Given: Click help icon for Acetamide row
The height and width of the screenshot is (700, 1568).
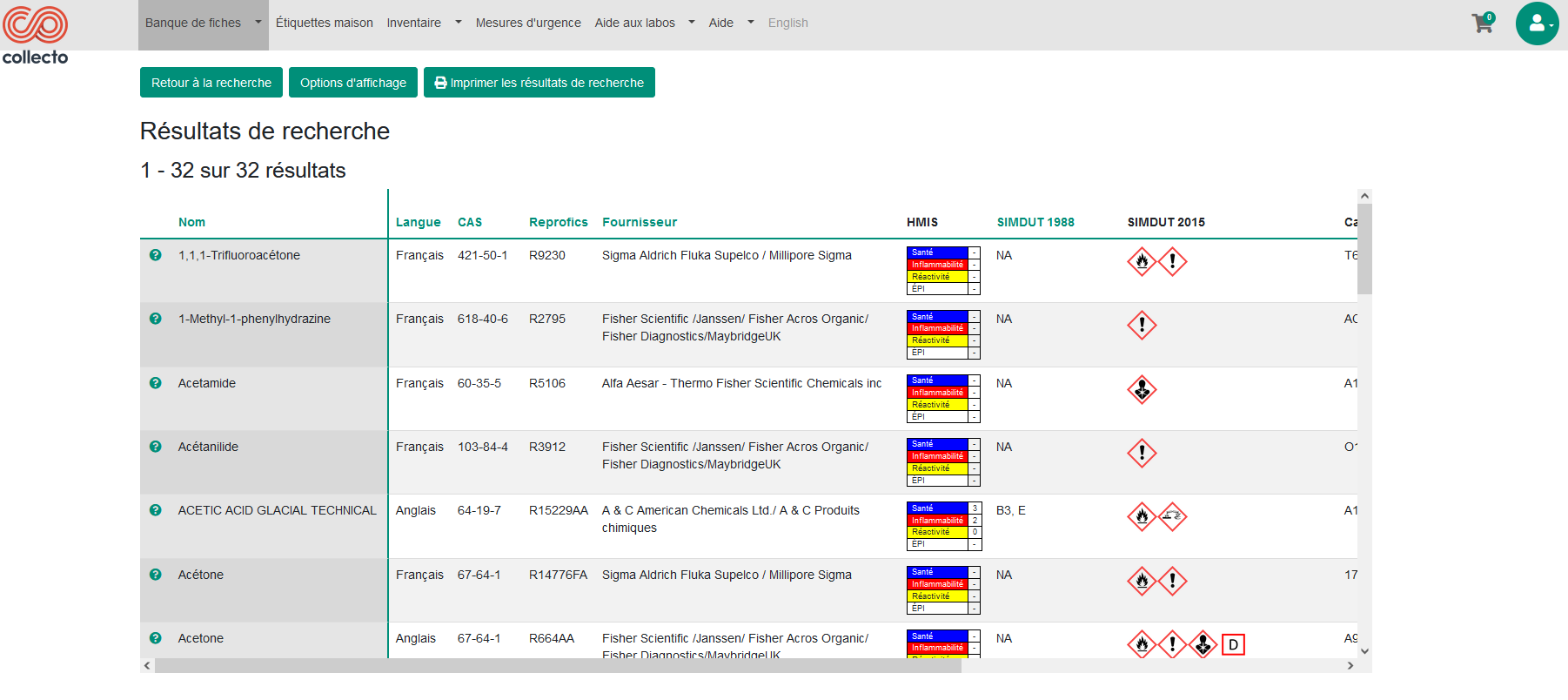Looking at the screenshot, I should pos(156,383).
